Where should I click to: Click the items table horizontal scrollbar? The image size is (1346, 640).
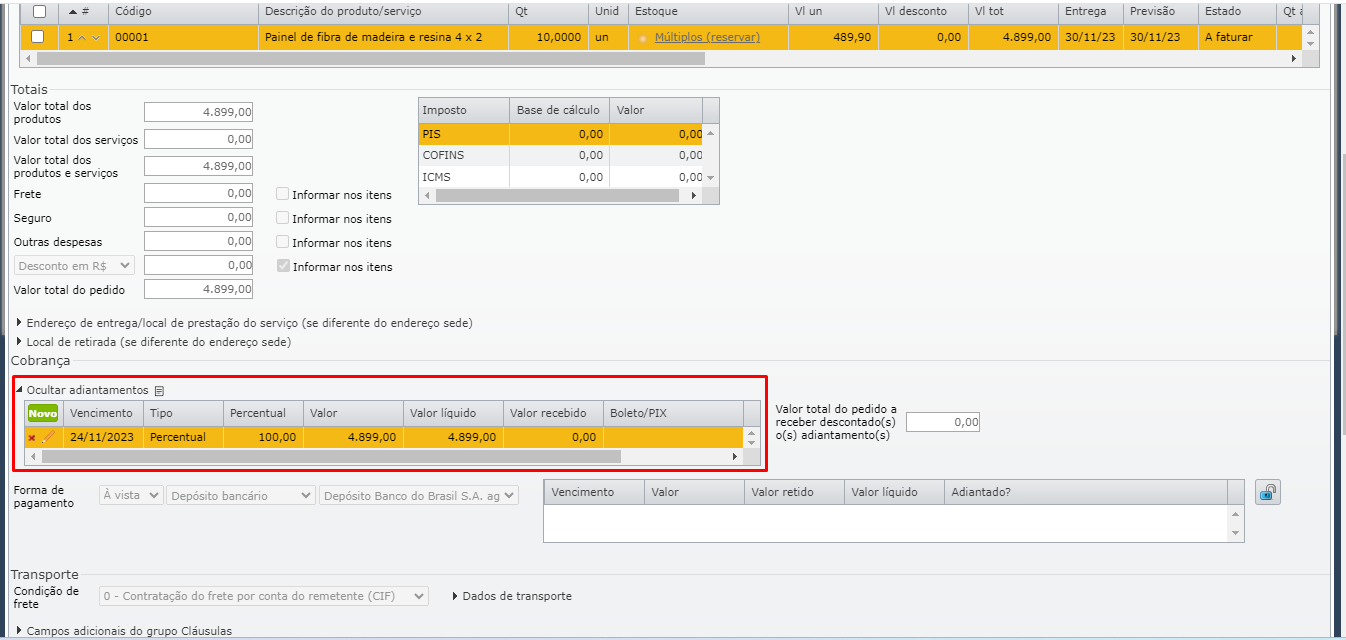[369, 58]
